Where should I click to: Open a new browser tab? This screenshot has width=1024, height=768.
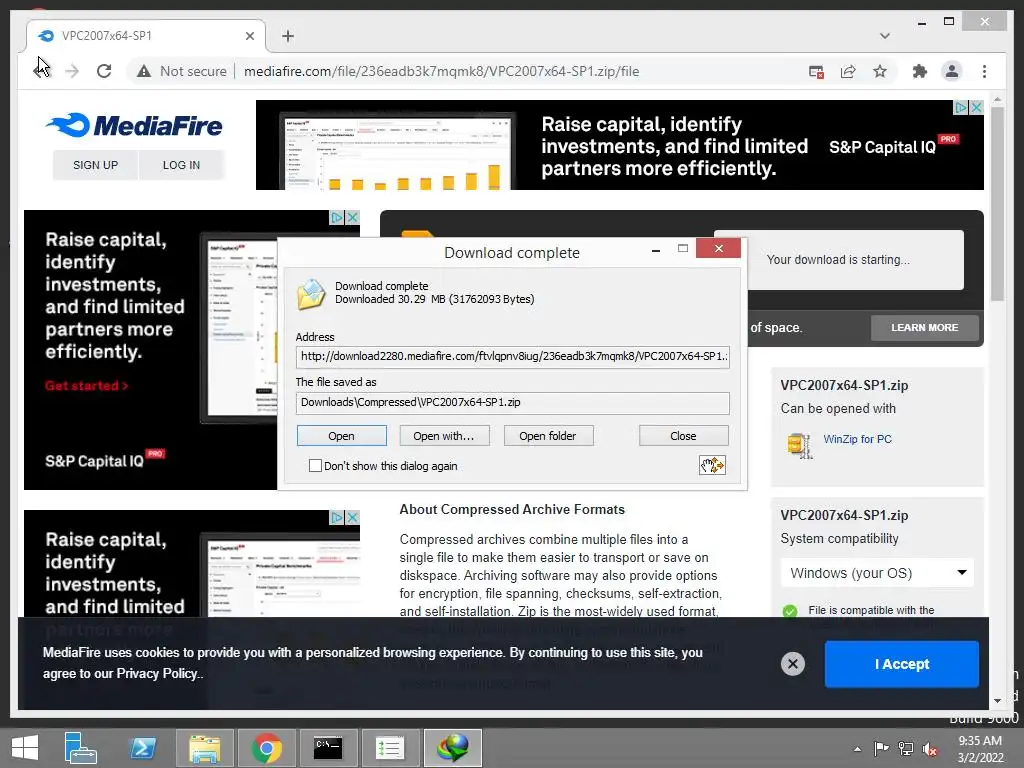tap(287, 36)
